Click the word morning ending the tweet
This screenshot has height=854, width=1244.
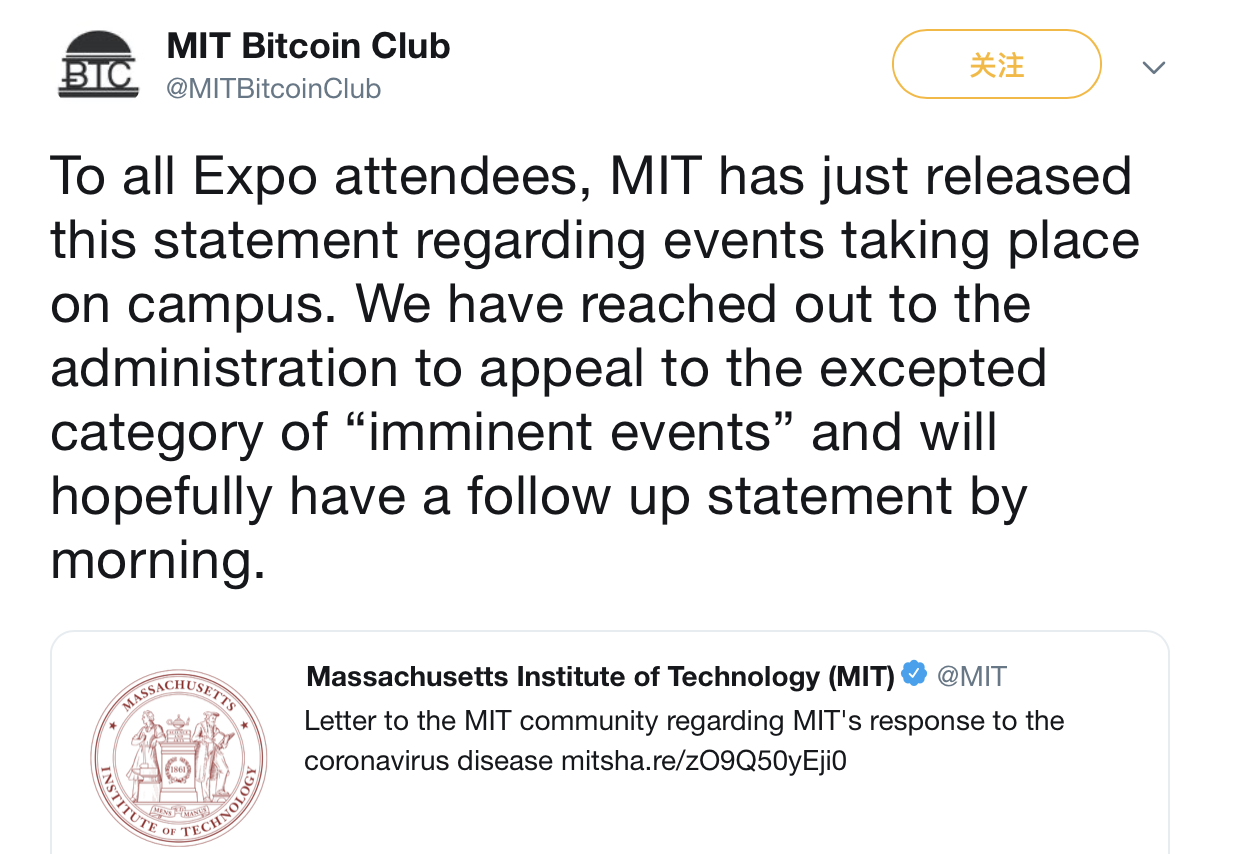(157, 560)
